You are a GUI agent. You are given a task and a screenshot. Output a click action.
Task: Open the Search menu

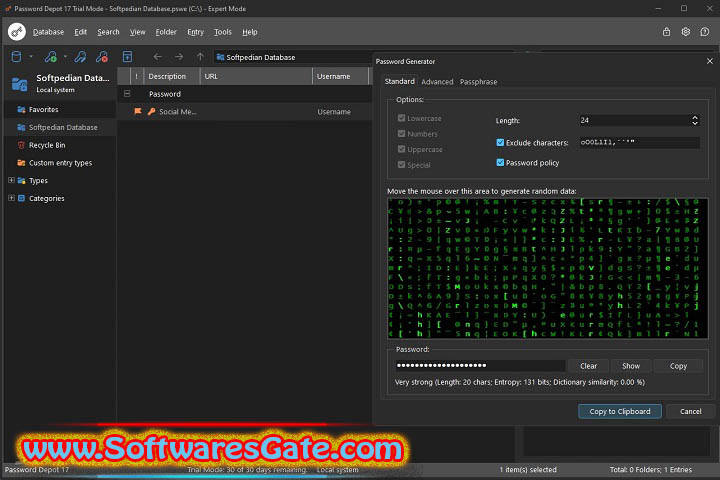pyautogui.click(x=108, y=32)
